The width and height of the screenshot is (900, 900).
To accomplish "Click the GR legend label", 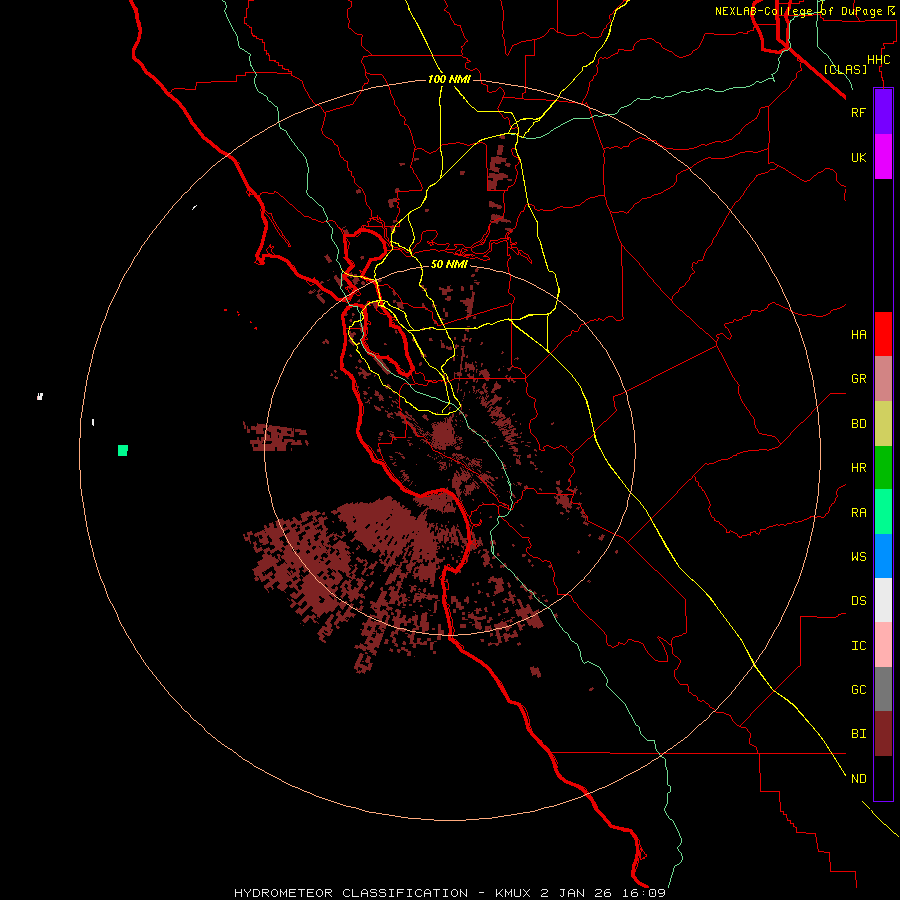I will [858, 379].
